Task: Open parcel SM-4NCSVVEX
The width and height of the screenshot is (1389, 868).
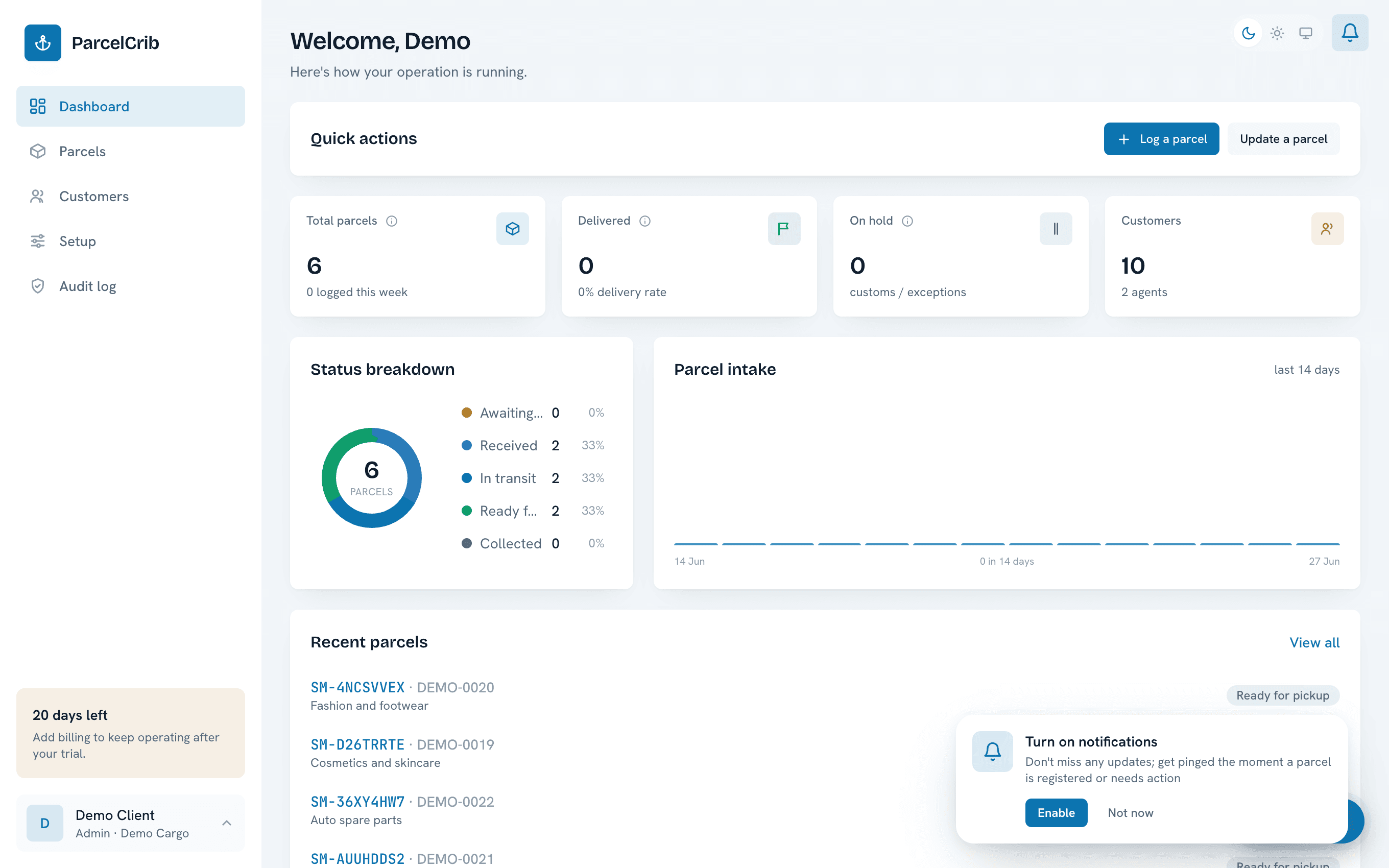Action: 357,687
